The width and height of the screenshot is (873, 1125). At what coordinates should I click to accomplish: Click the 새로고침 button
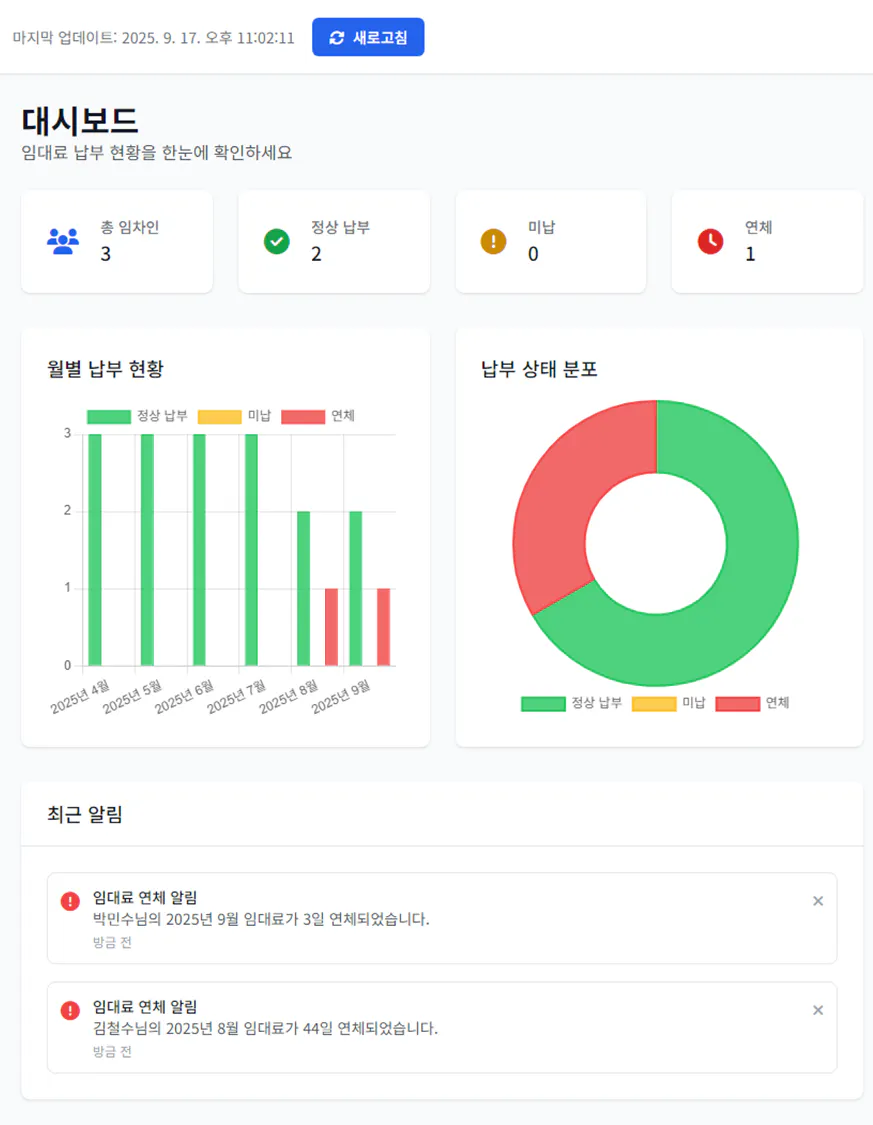(x=368, y=37)
